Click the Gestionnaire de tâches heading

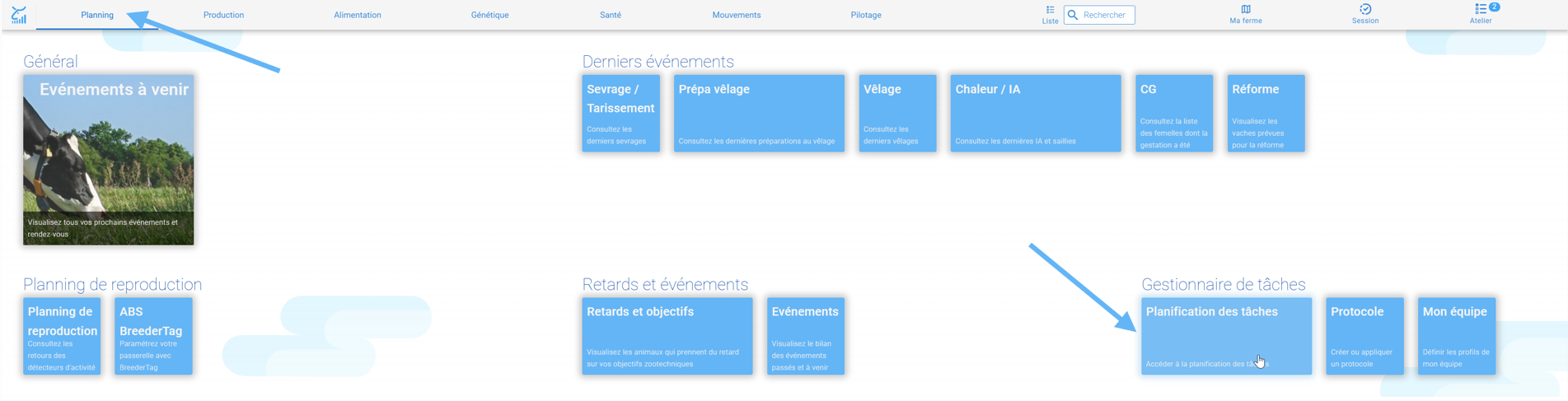1224,284
